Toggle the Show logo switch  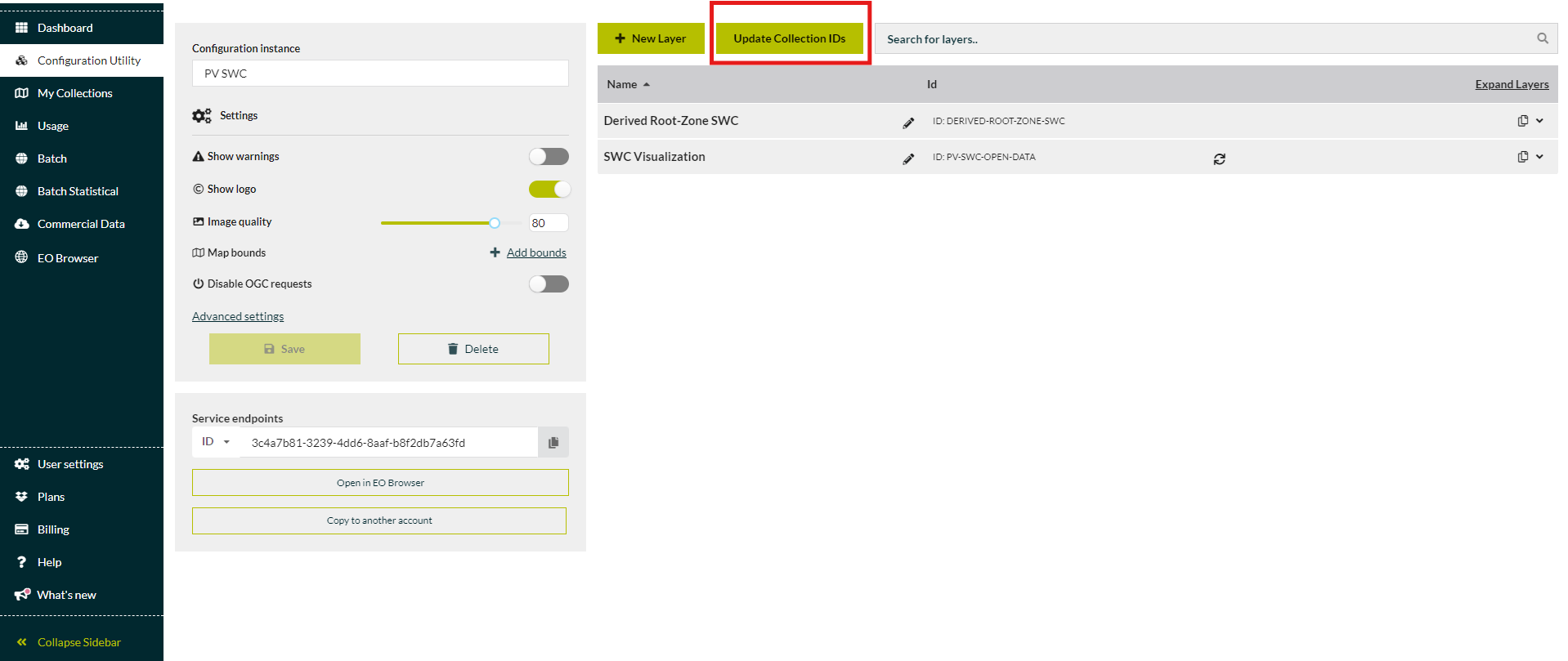549,189
